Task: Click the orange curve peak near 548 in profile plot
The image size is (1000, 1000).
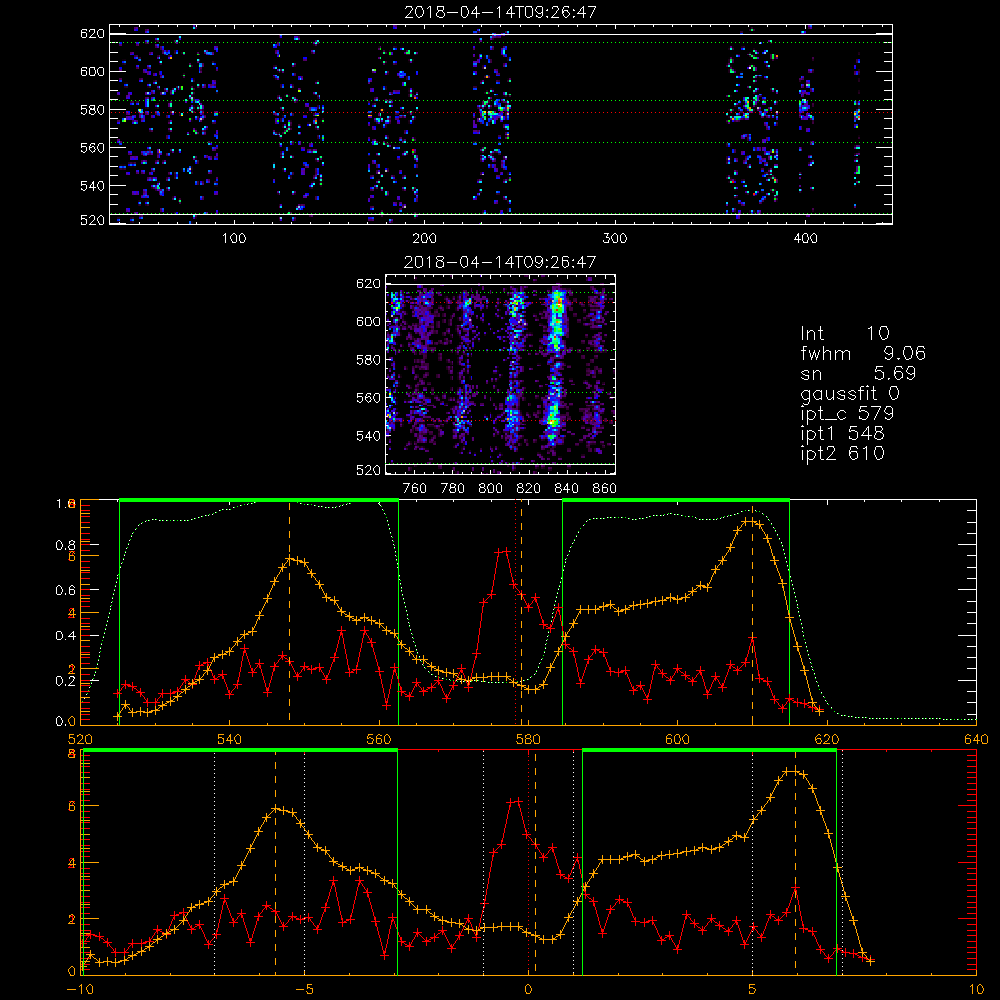Action: tap(290, 559)
